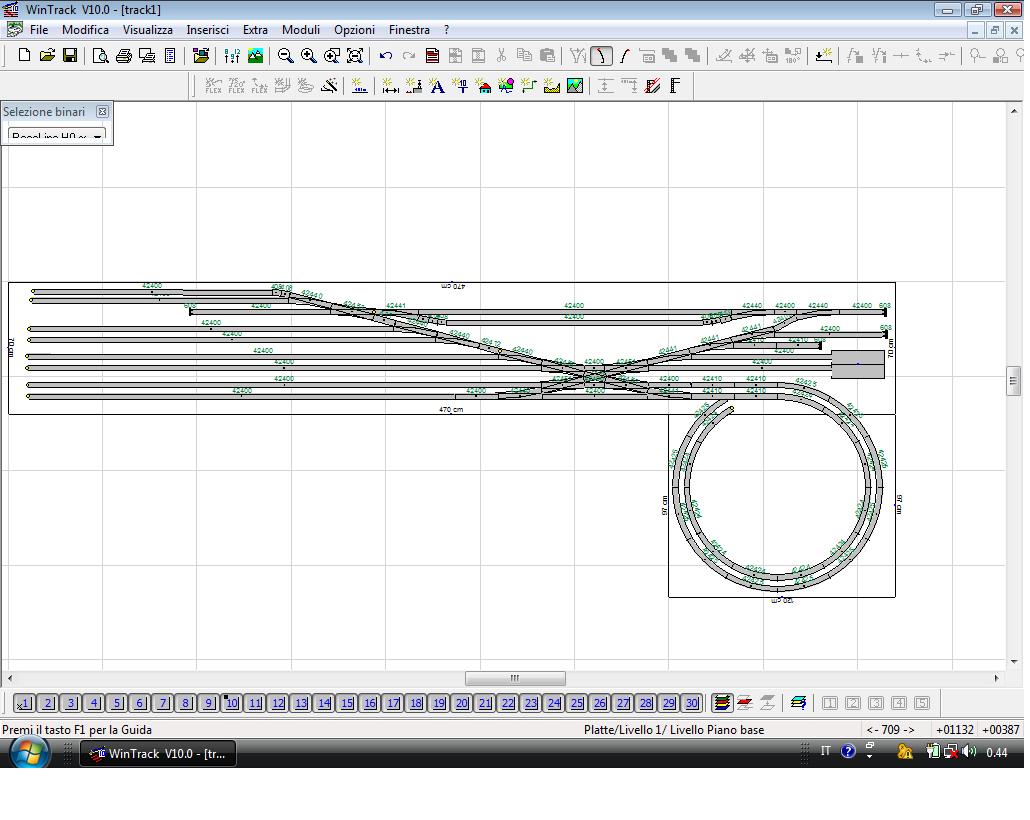Click the '+01132' coordinate in status bar
Viewport: 1030px width, 820px height.
954,729
